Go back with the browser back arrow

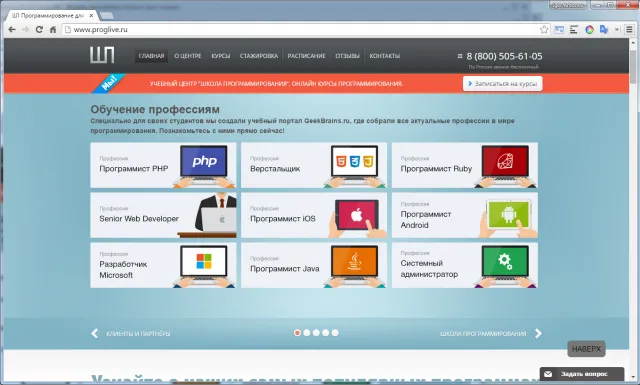click(x=12, y=30)
